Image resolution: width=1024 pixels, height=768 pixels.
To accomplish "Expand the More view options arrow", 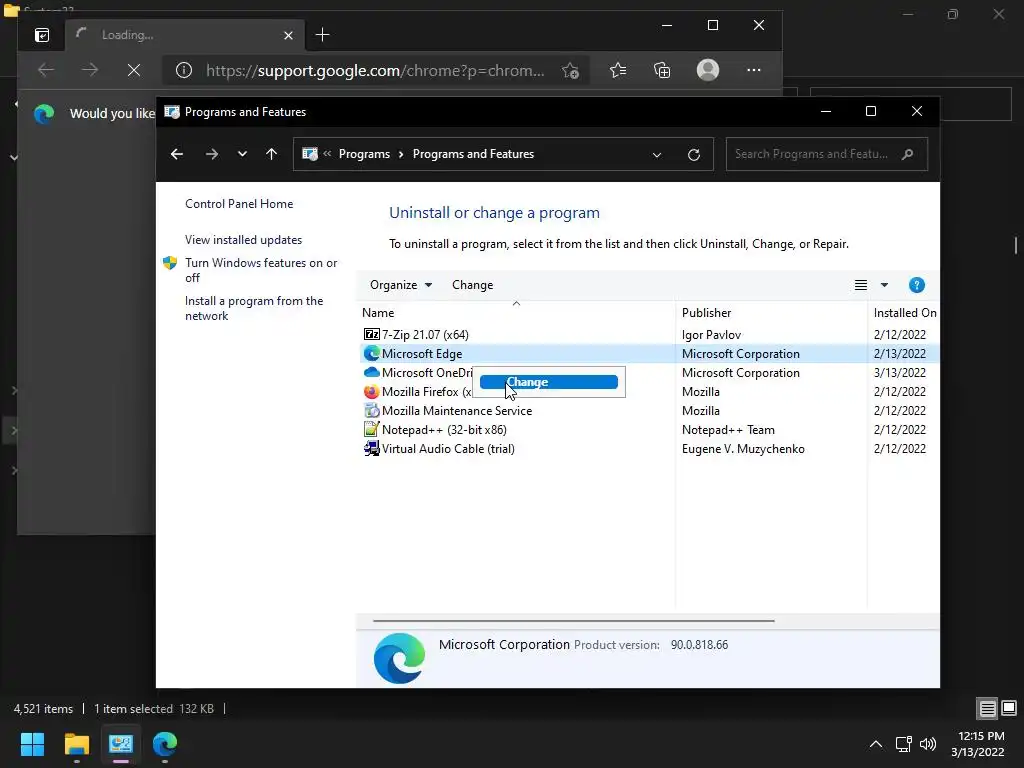I will click(x=884, y=285).
